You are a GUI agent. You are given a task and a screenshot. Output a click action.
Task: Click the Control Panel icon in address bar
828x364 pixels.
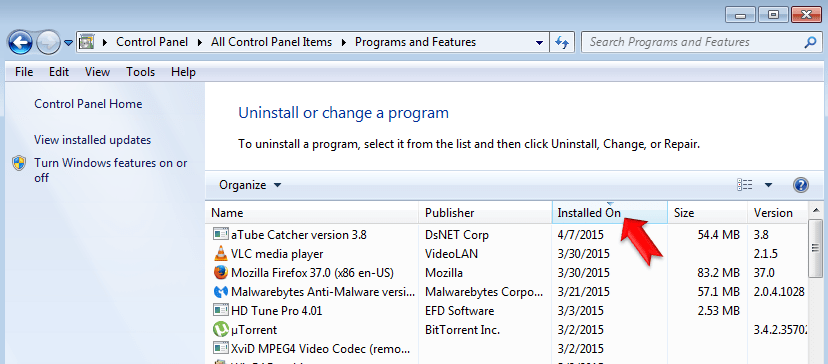pos(86,42)
